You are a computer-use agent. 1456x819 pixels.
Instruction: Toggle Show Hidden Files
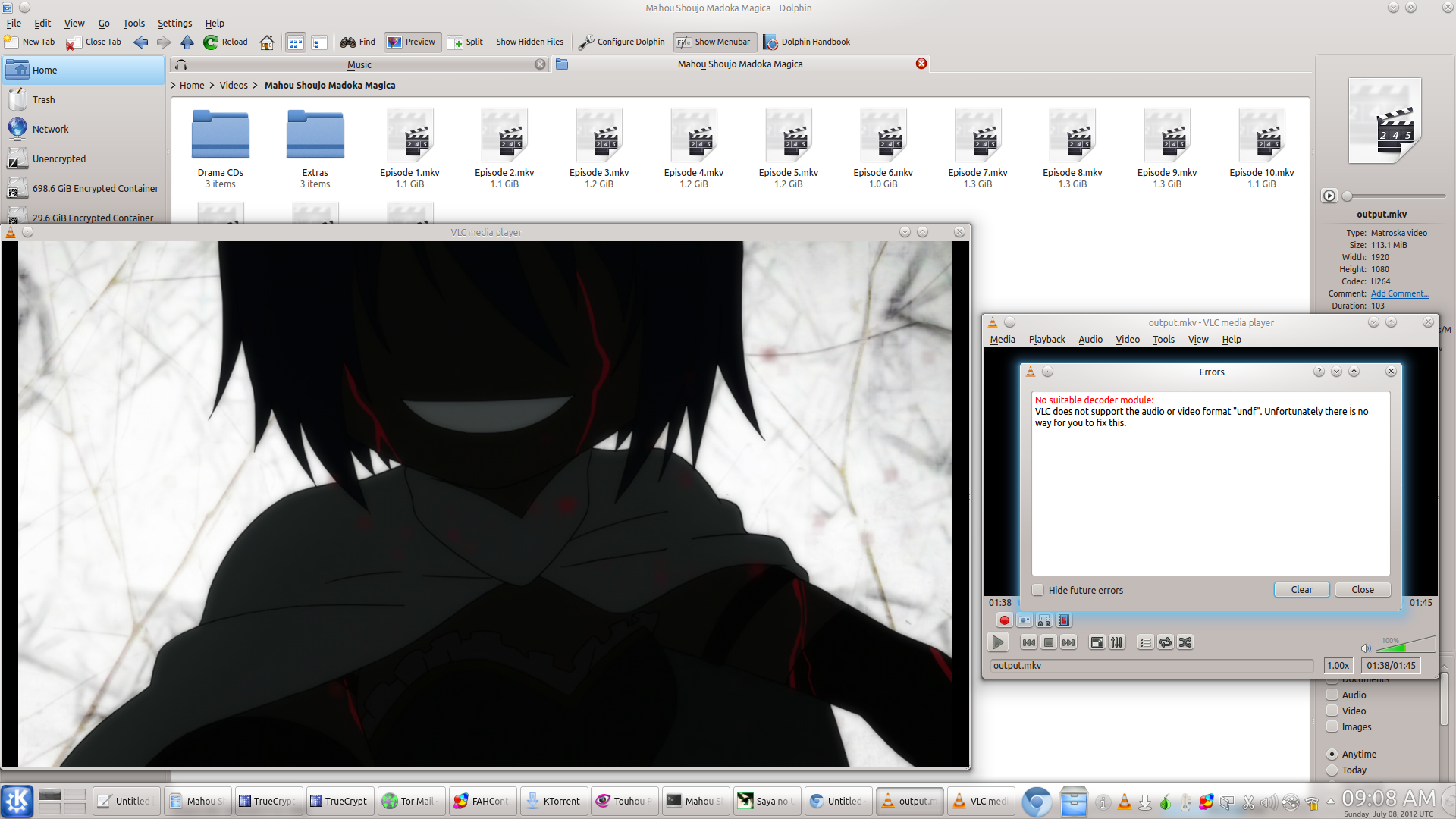pyautogui.click(x=529, y=42)
